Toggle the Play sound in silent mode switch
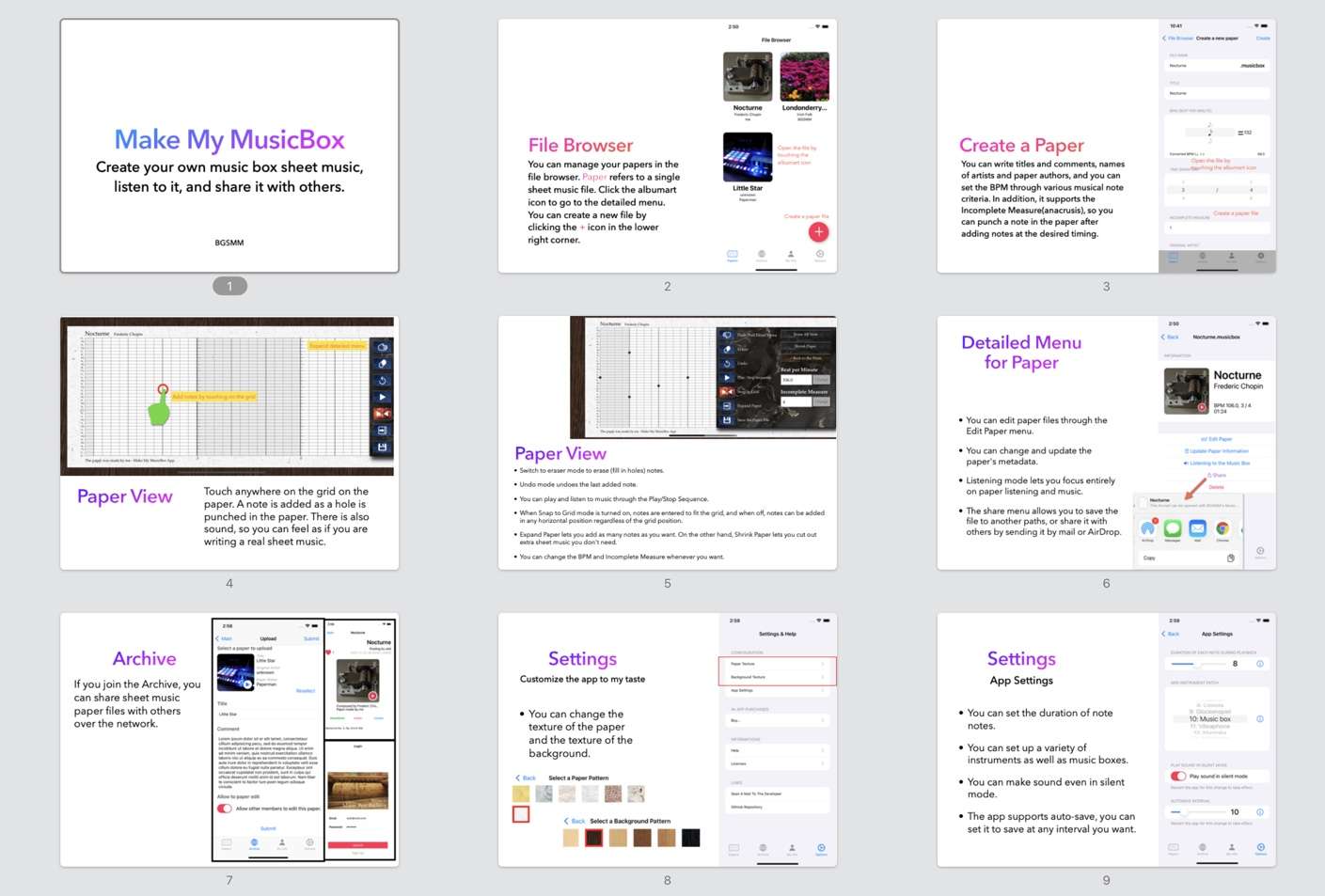This screenshot has height=896, width=1325. [1178, 777]
